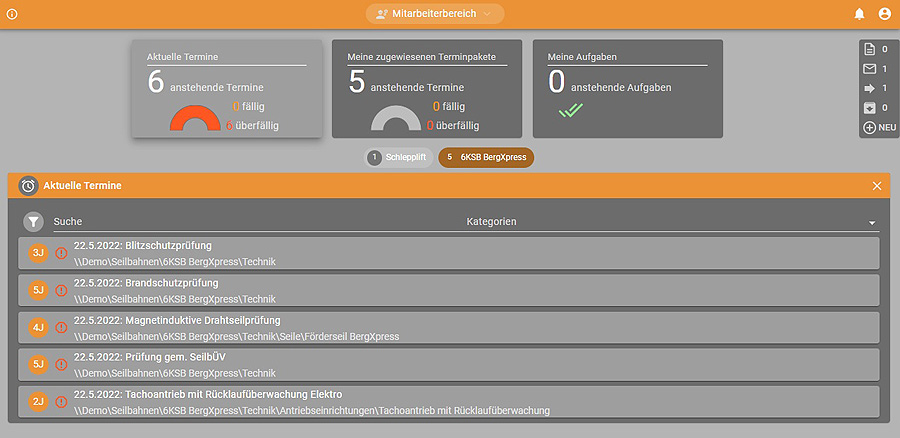Screen dimensions: 900x438
Task: Click the filter funnel icon
Action: [34, 222]
